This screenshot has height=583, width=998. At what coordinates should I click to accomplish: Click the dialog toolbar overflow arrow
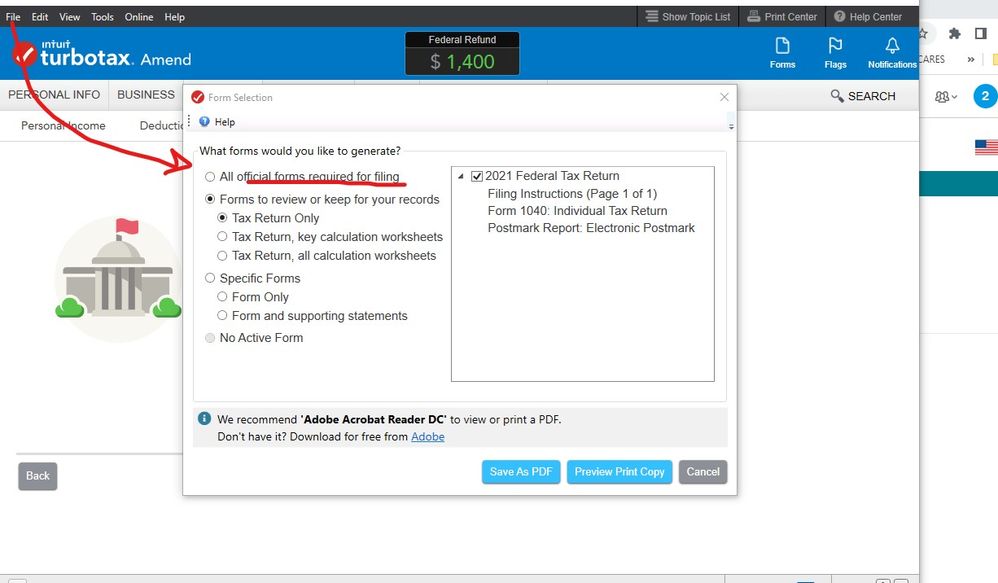coord(731,127)
